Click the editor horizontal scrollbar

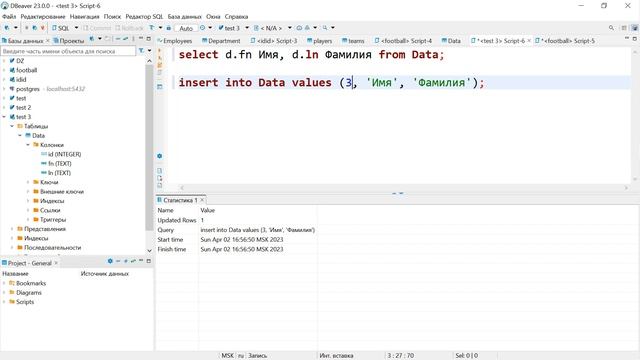tap(404, 188)
